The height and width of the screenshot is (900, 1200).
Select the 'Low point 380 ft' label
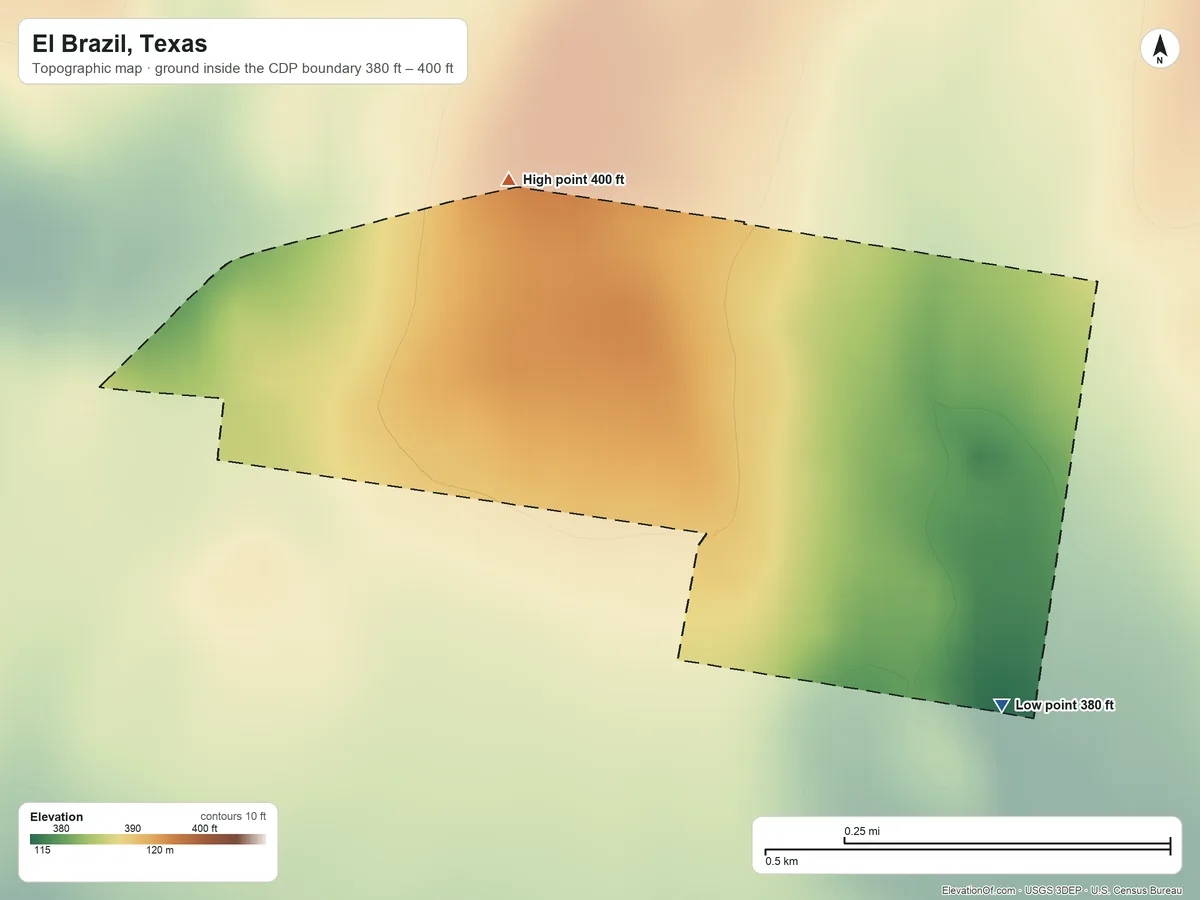[1064, 705]
